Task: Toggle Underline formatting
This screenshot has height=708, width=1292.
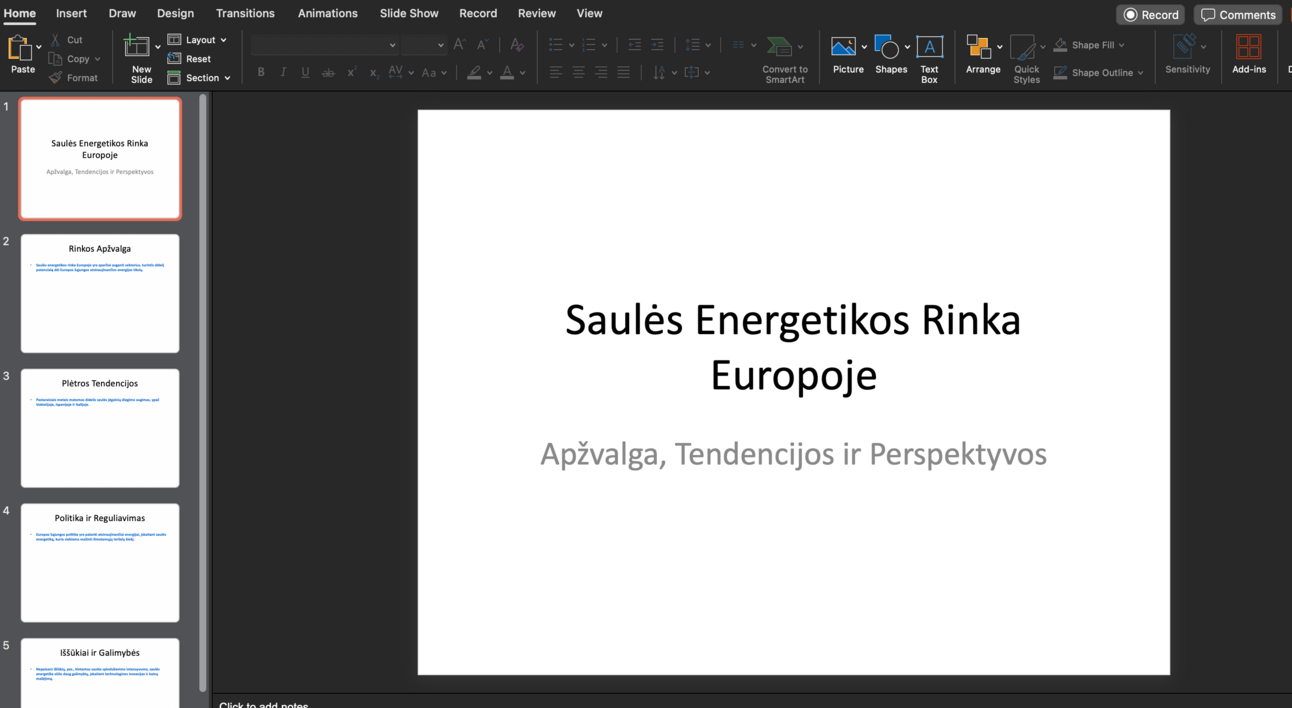Action: click(305, 72)
